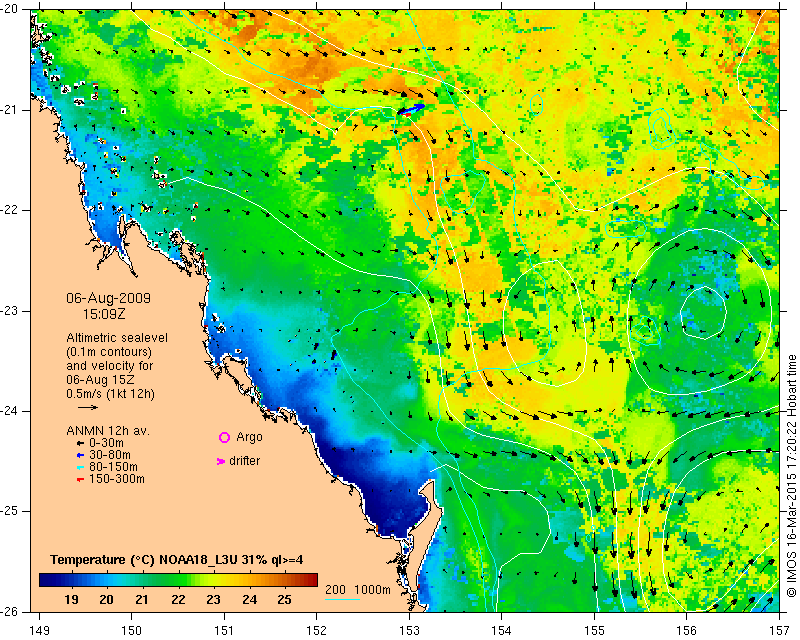Screen dimensions: 800x640
Task: Click the latitude axis label '-26'
Action: tap(9, 611)
